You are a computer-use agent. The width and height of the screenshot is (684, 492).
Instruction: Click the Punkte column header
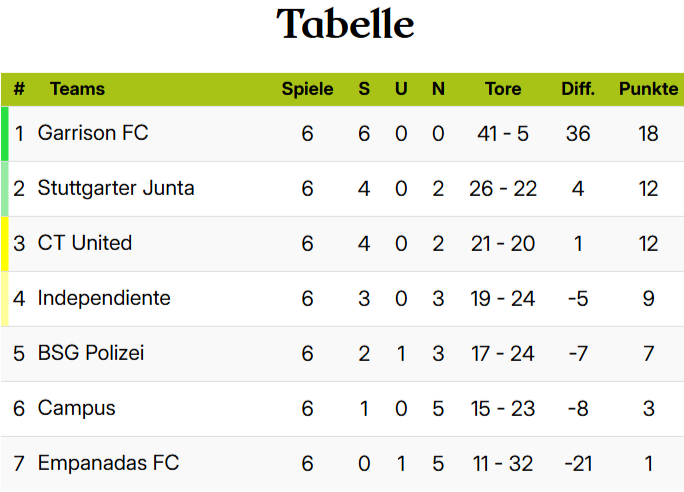click(648, 89)
